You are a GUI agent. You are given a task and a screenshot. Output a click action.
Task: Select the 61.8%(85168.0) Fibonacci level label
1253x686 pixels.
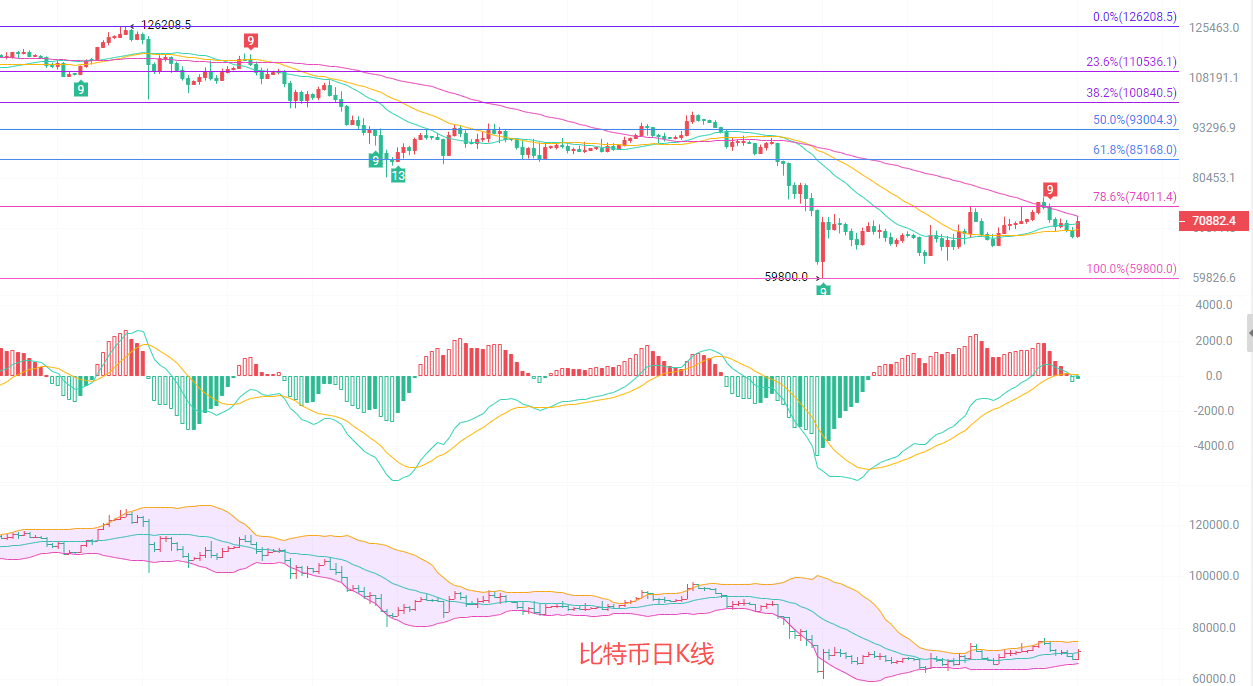1134,150
